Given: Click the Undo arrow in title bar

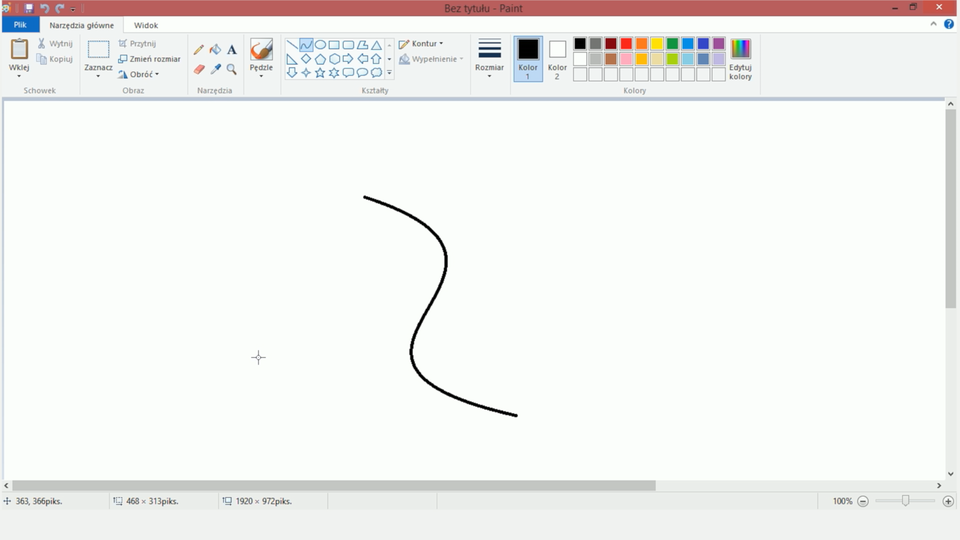Looking at the screenshot, I should coord(44,8).
